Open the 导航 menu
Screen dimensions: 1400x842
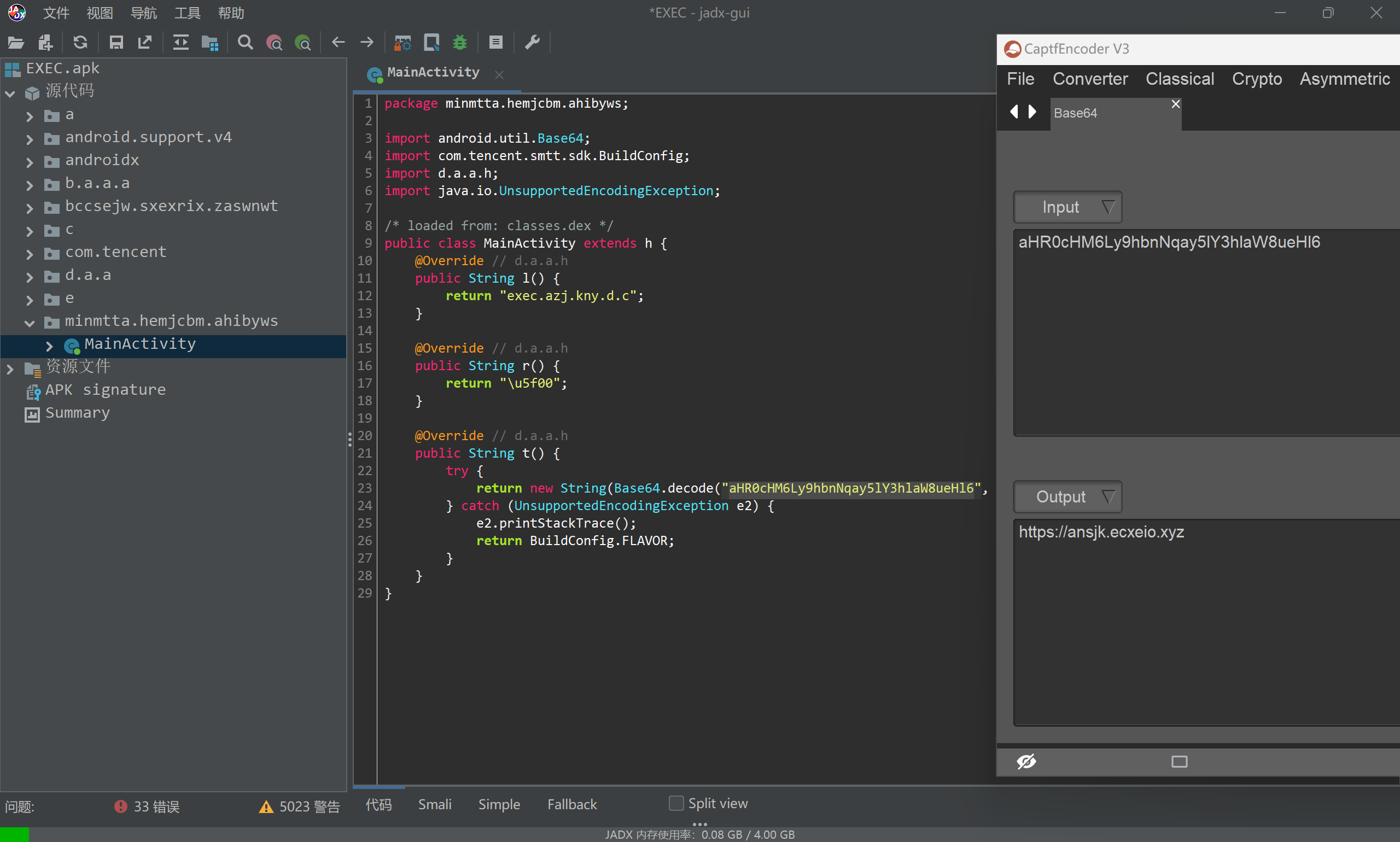[144, 13]
